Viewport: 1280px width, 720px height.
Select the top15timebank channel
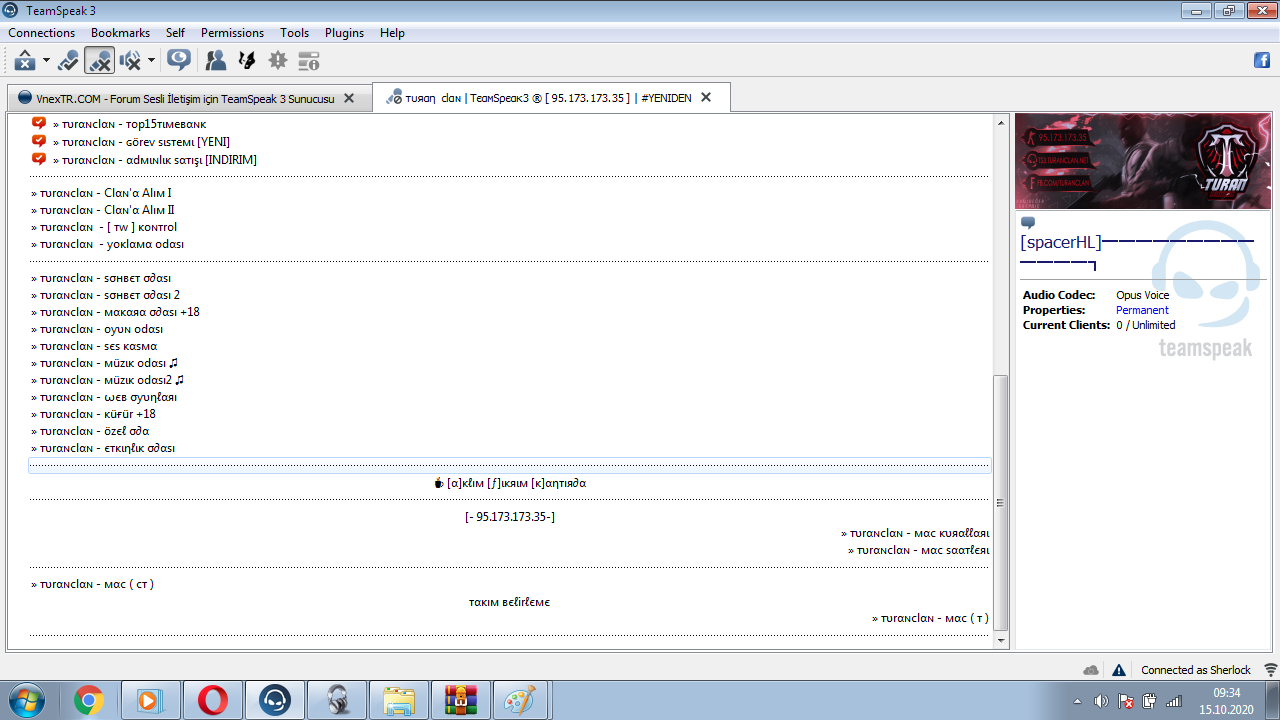129,124
